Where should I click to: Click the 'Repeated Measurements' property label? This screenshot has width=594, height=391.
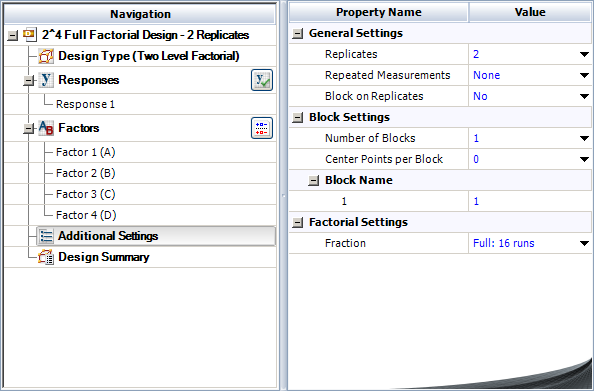(x=388, y=75)
